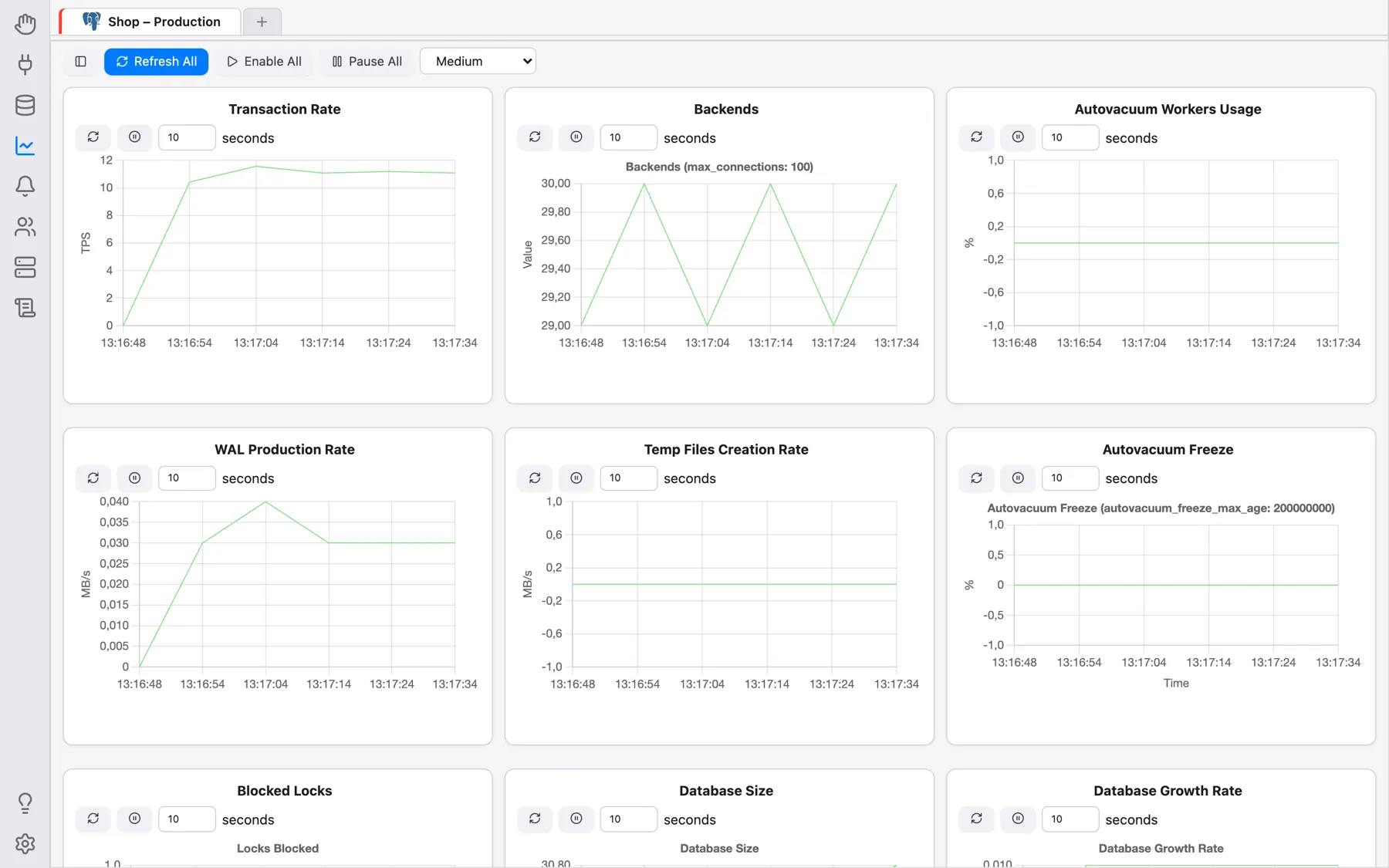Screen dimensions: 1389x868
Task: Refresh the WAL Production Rate chart
Action: pos(93,478)
